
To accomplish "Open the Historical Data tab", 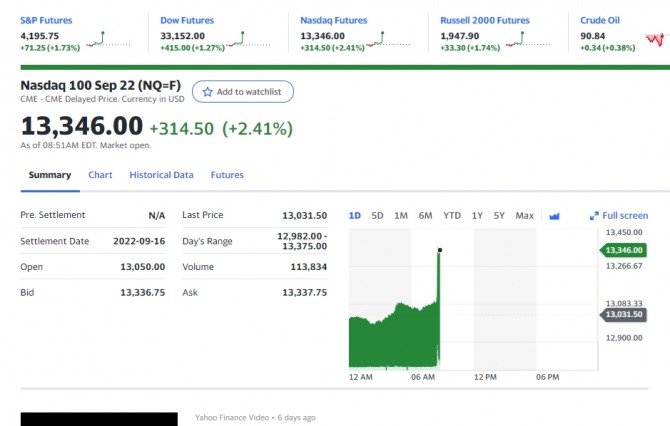I will click(161, 175).
